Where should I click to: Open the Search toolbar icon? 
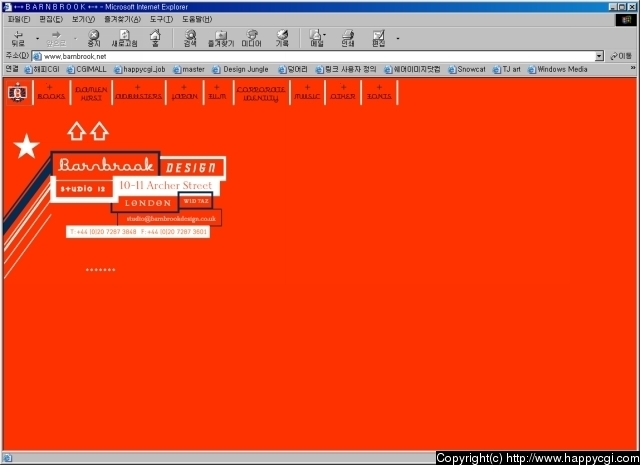pyautogui.click(x=190, y=38)
